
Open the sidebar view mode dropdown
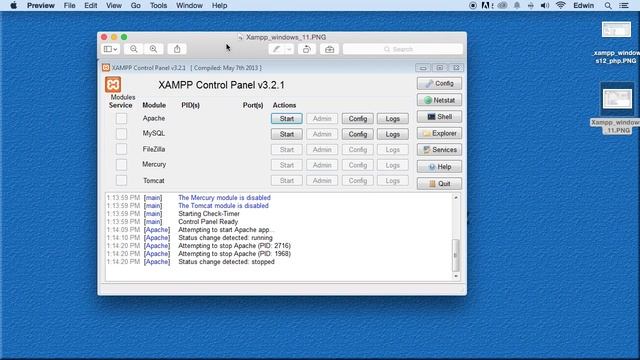(111, 49)
